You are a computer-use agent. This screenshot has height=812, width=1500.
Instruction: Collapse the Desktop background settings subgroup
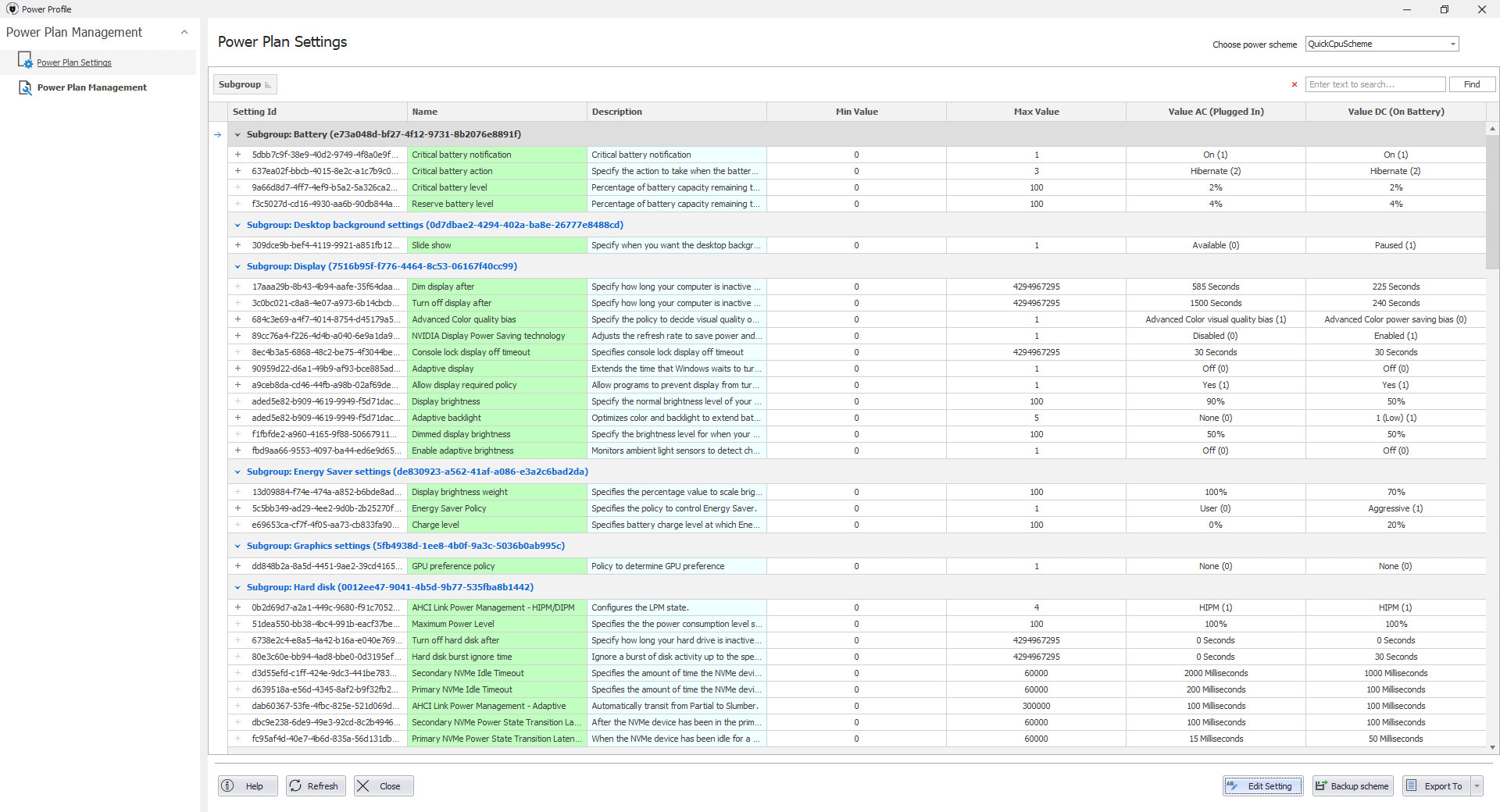[237, 225]
